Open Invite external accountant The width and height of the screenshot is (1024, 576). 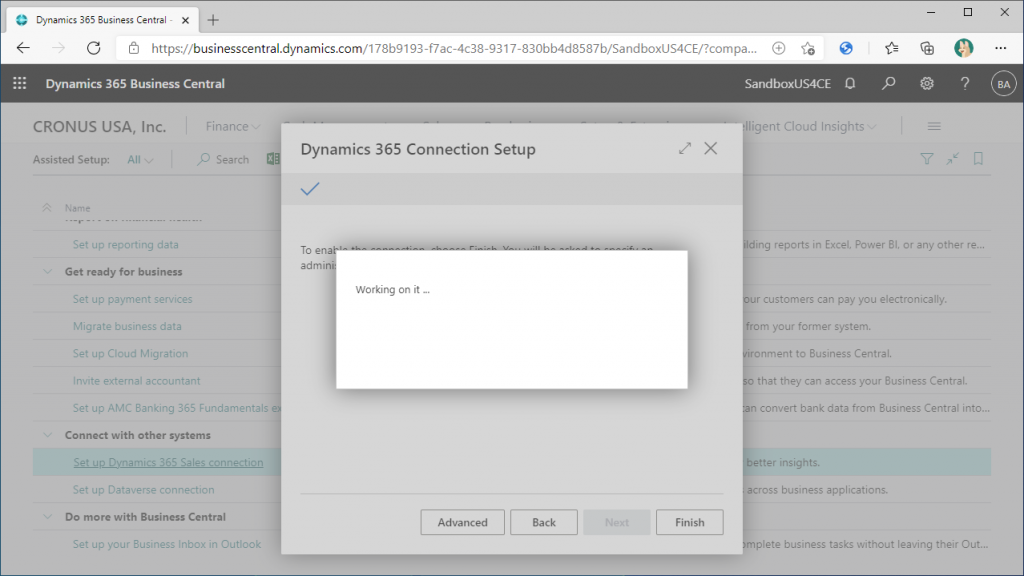[136, 381]
